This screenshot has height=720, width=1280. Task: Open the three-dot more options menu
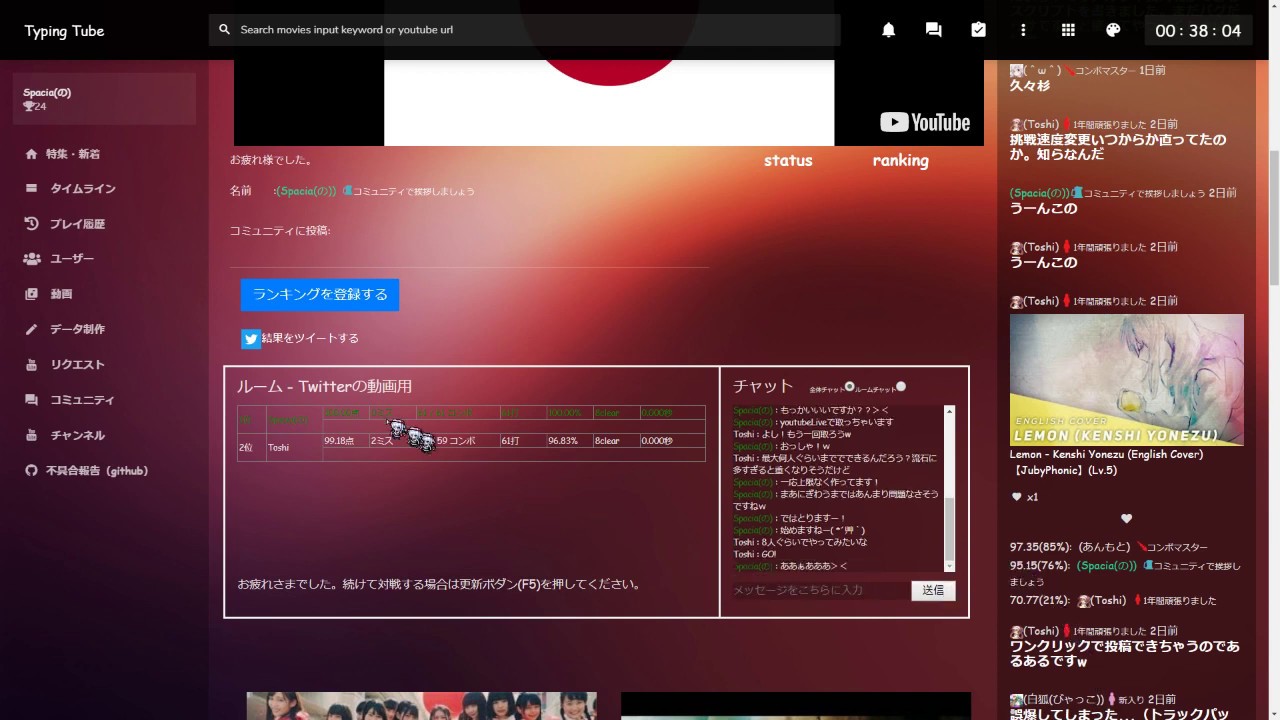(1023, 30)
